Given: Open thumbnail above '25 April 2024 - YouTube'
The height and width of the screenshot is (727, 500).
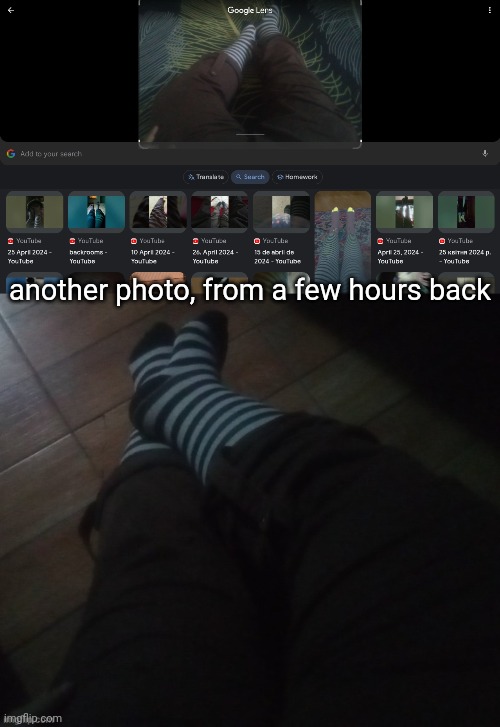Looking at the screenshot, I should coord(34,211).
